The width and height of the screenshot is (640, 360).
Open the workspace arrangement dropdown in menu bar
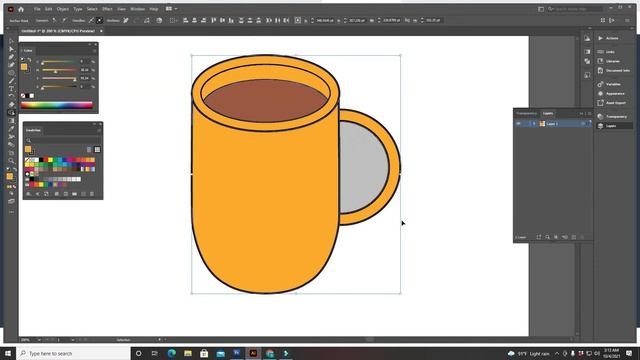tap(171, 9)
